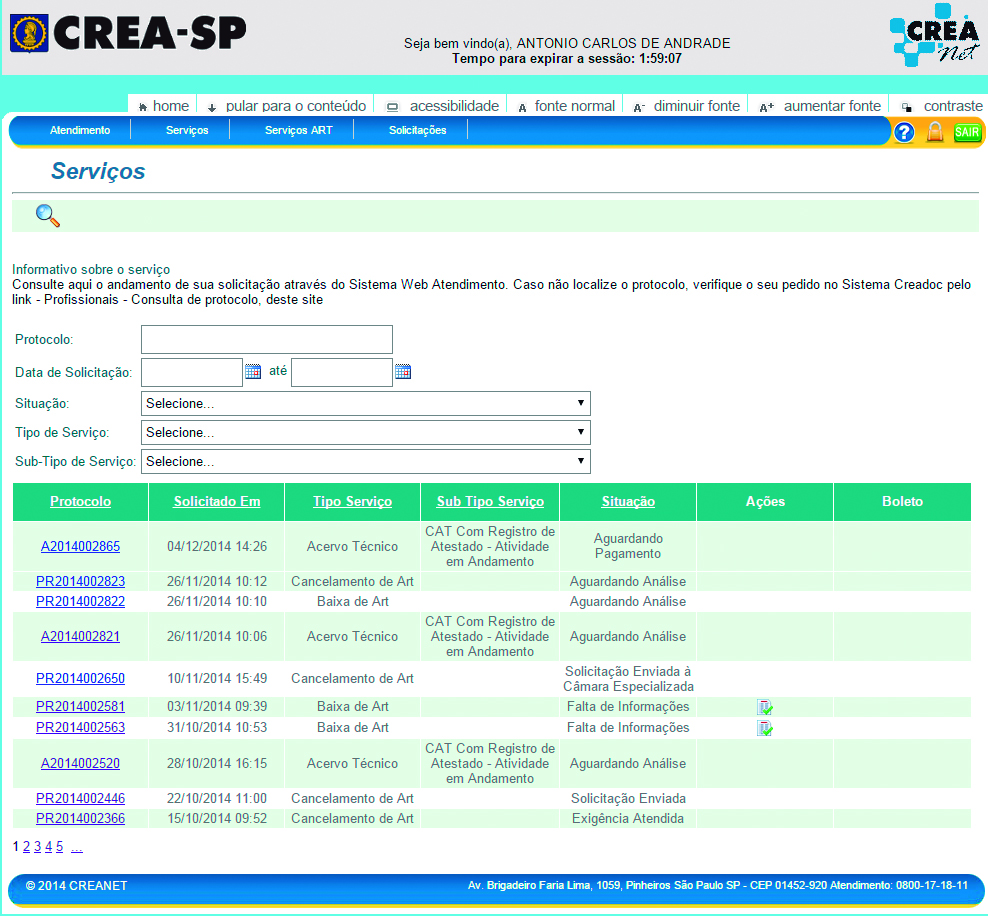This screenshot has height=916, width=988.
Task: Click the ellipsis for more pages
Action: [x=76, y=848]
